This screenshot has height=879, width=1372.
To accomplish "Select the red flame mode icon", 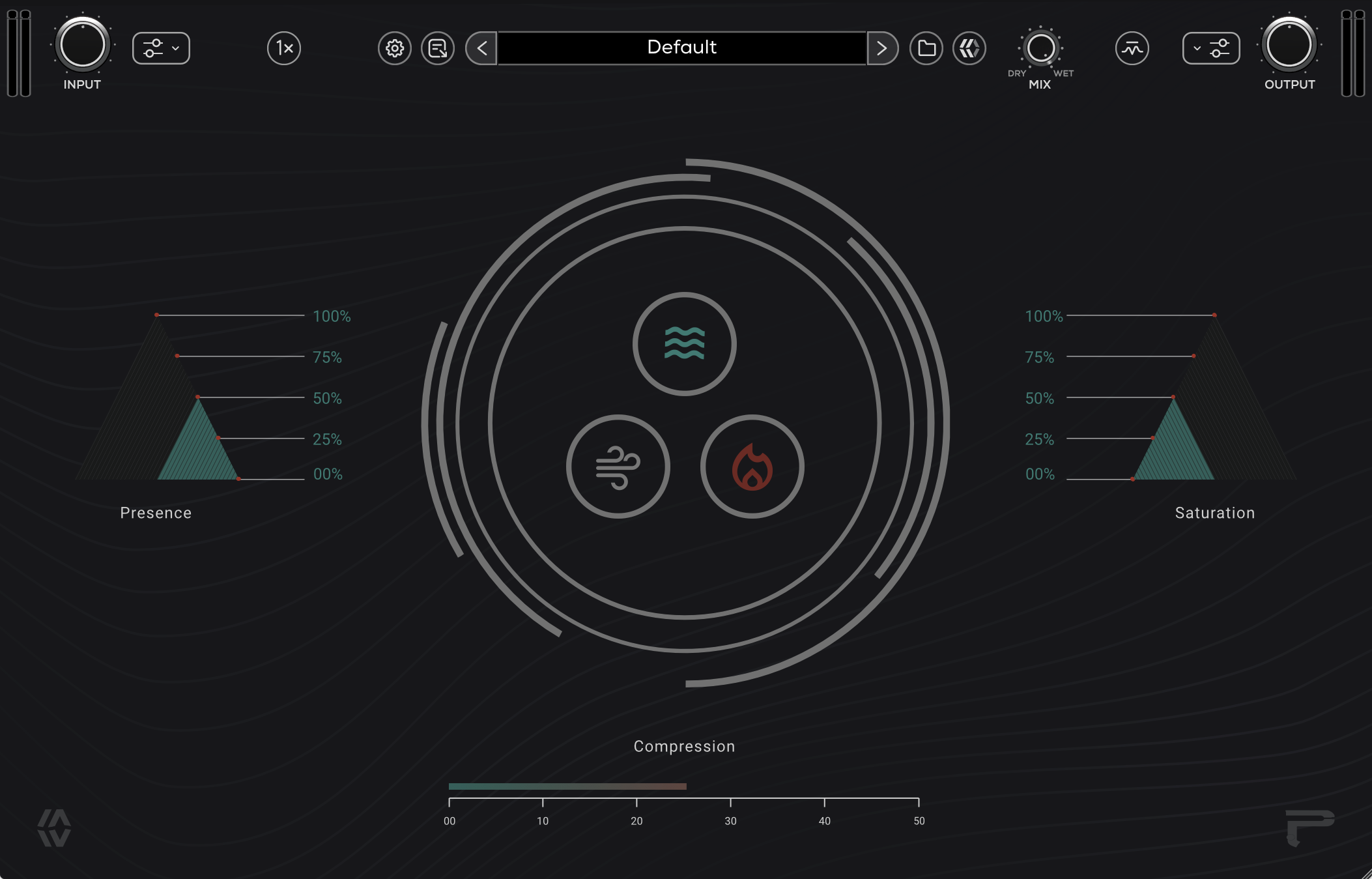I will (752, 467).
